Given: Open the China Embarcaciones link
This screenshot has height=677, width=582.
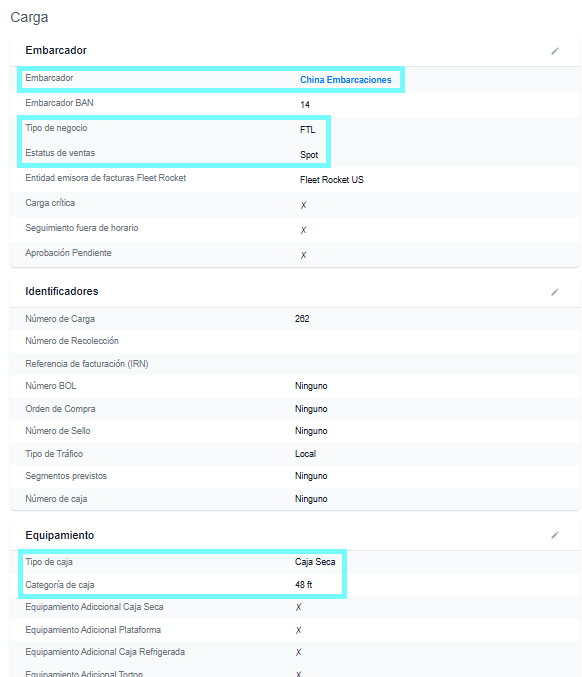Looking at the screenshot, I should coord(345,80).
